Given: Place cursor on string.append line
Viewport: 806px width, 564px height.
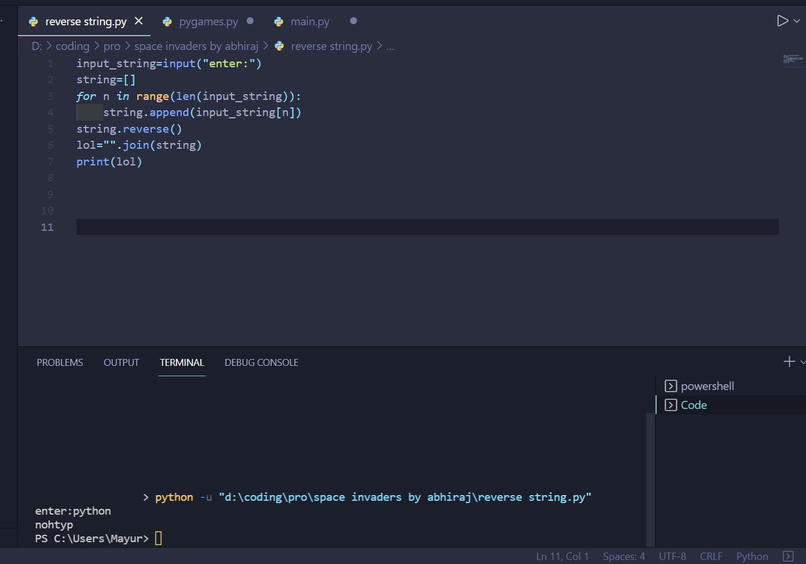Looking at the screenshot, I should click(202, 113).
